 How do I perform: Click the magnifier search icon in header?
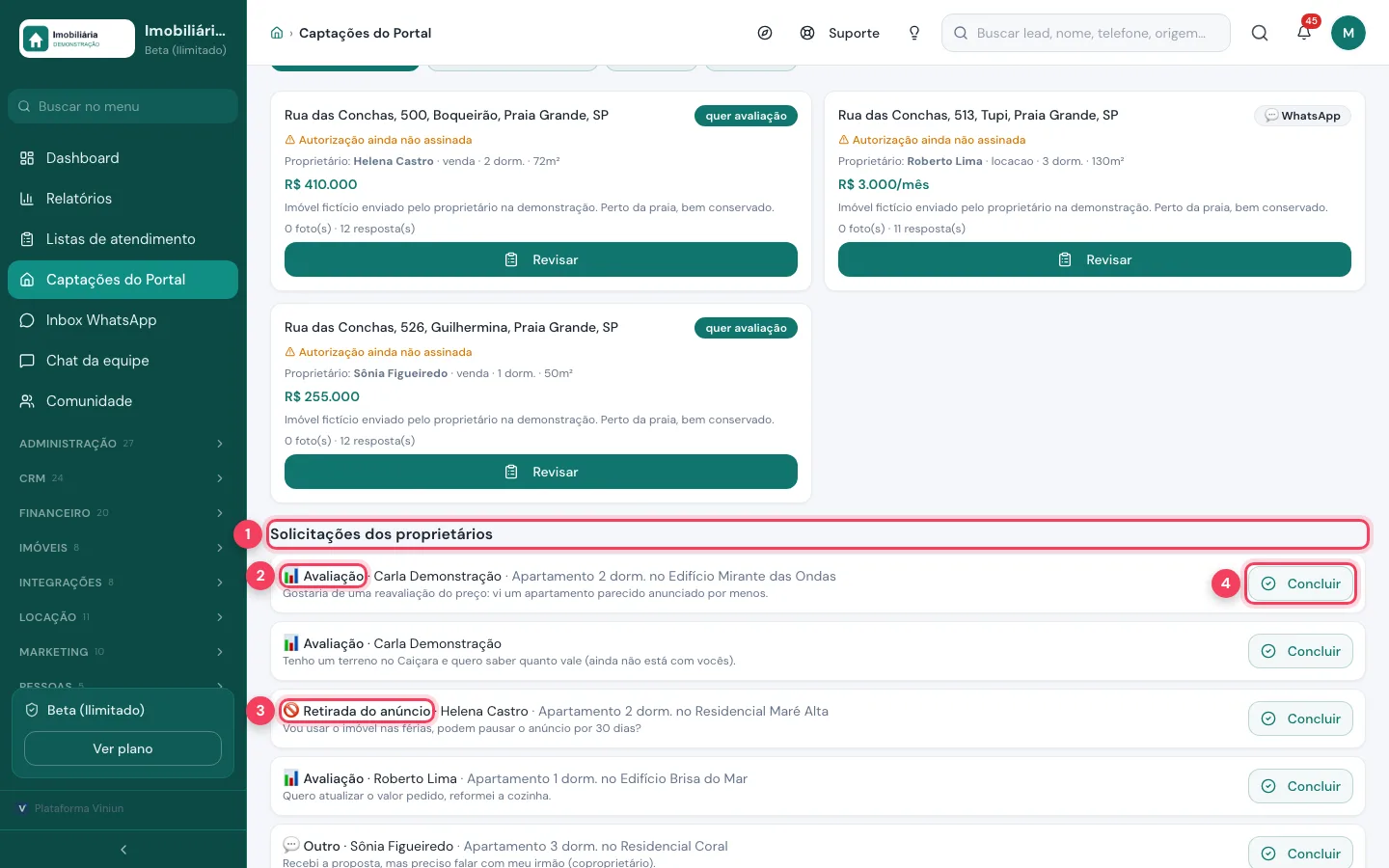point(1260,33)
